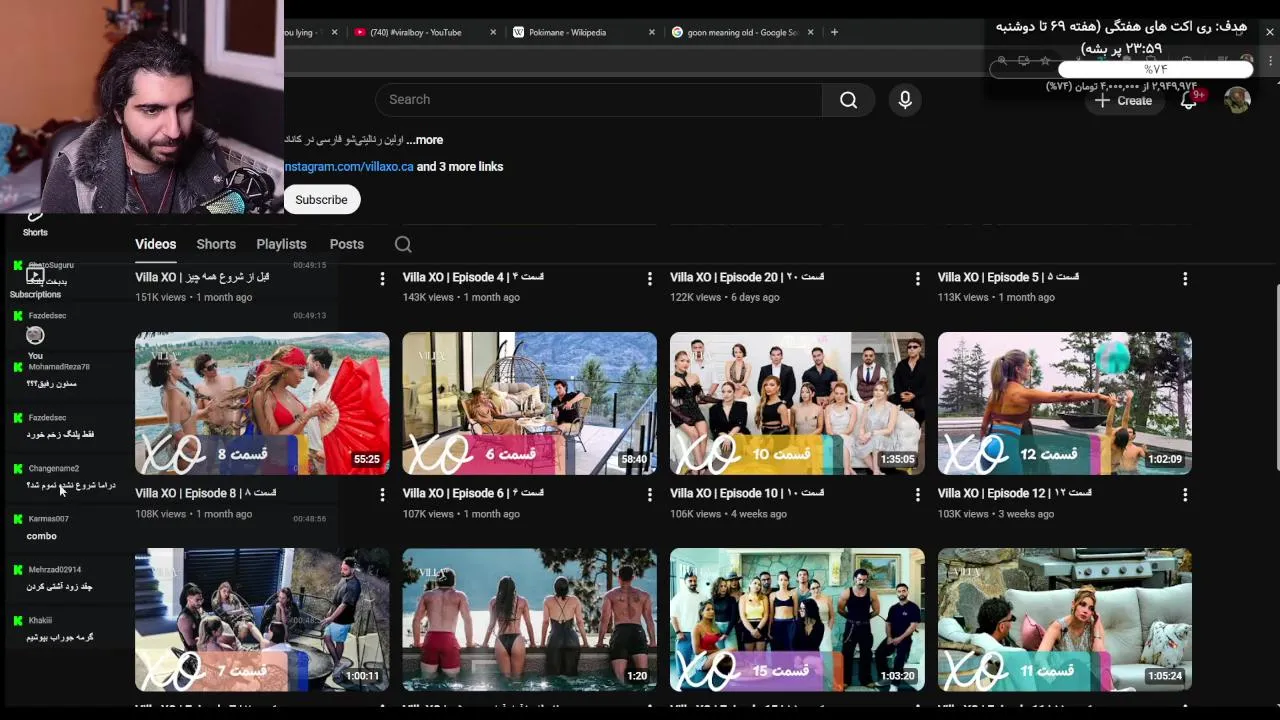The width and height of the screenshot is (1280, 720).
Task: Close the 'goon meaning old' Google tab
Action: click(811, 32)
